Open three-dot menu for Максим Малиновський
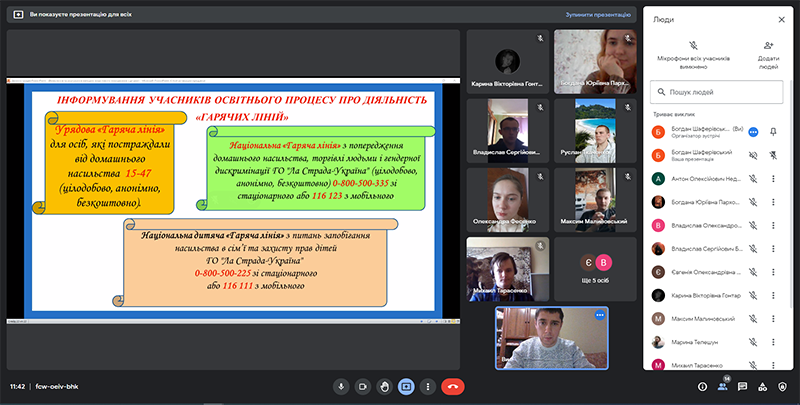The height and width of the screenshot is (405, 800). 773,319
